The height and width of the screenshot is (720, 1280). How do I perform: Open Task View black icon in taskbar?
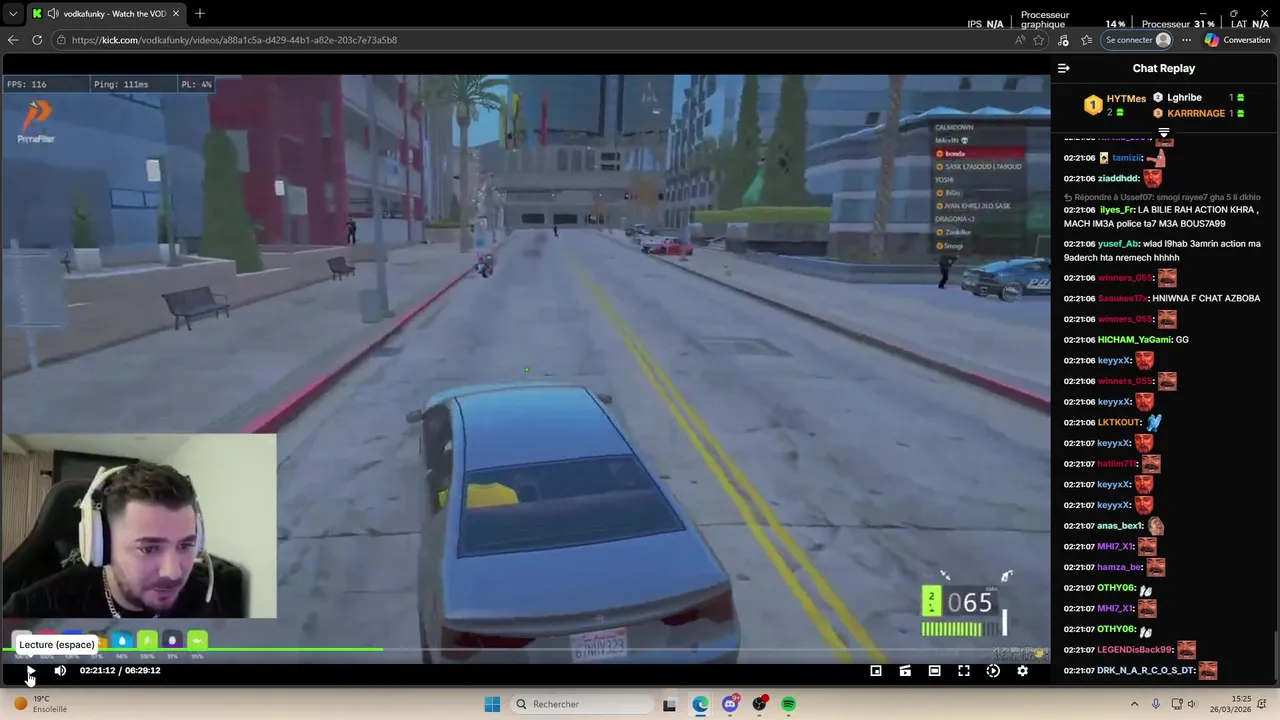pos(669,704)
